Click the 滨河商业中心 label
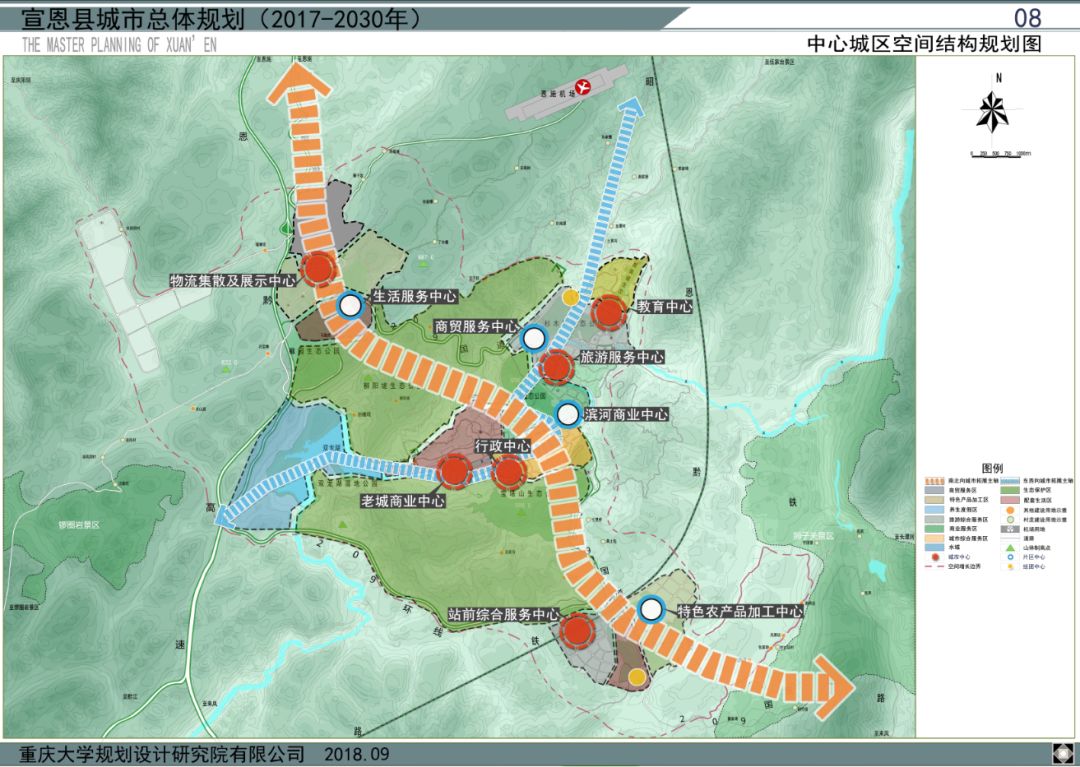 click(x=625, y=414)
